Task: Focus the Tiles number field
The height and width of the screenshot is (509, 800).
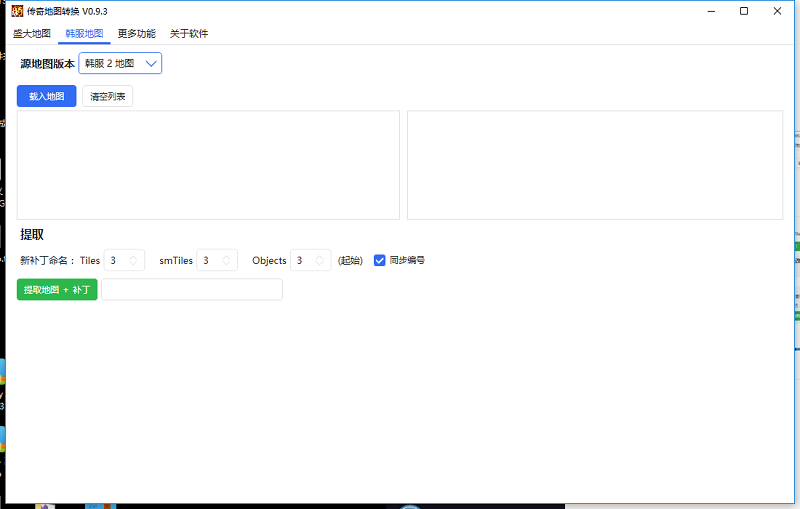Action: [x=124, y=261]
